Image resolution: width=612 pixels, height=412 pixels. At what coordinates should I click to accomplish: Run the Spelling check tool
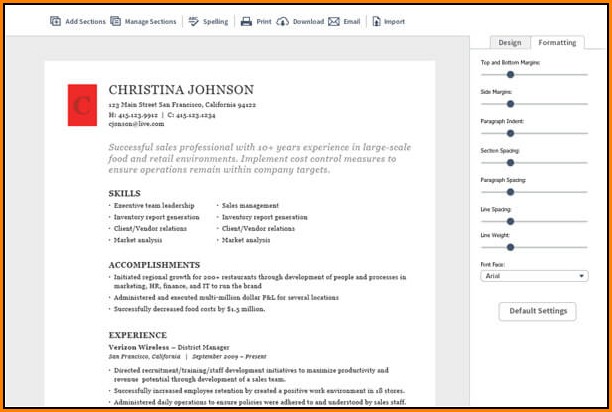pos(193,21)
